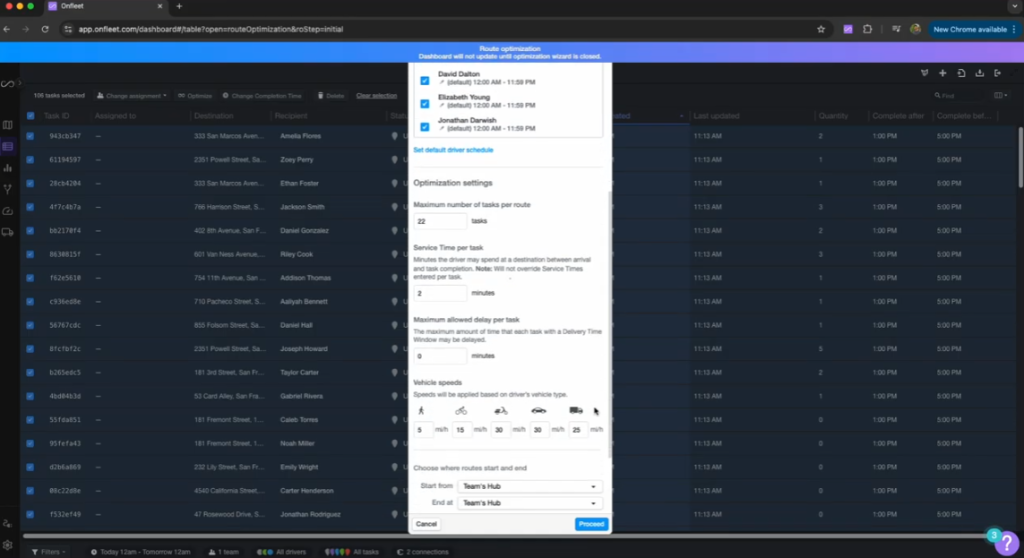1024x558 pixels.
Task: Open the table view in the sidebar
Action: click(8, 146)
